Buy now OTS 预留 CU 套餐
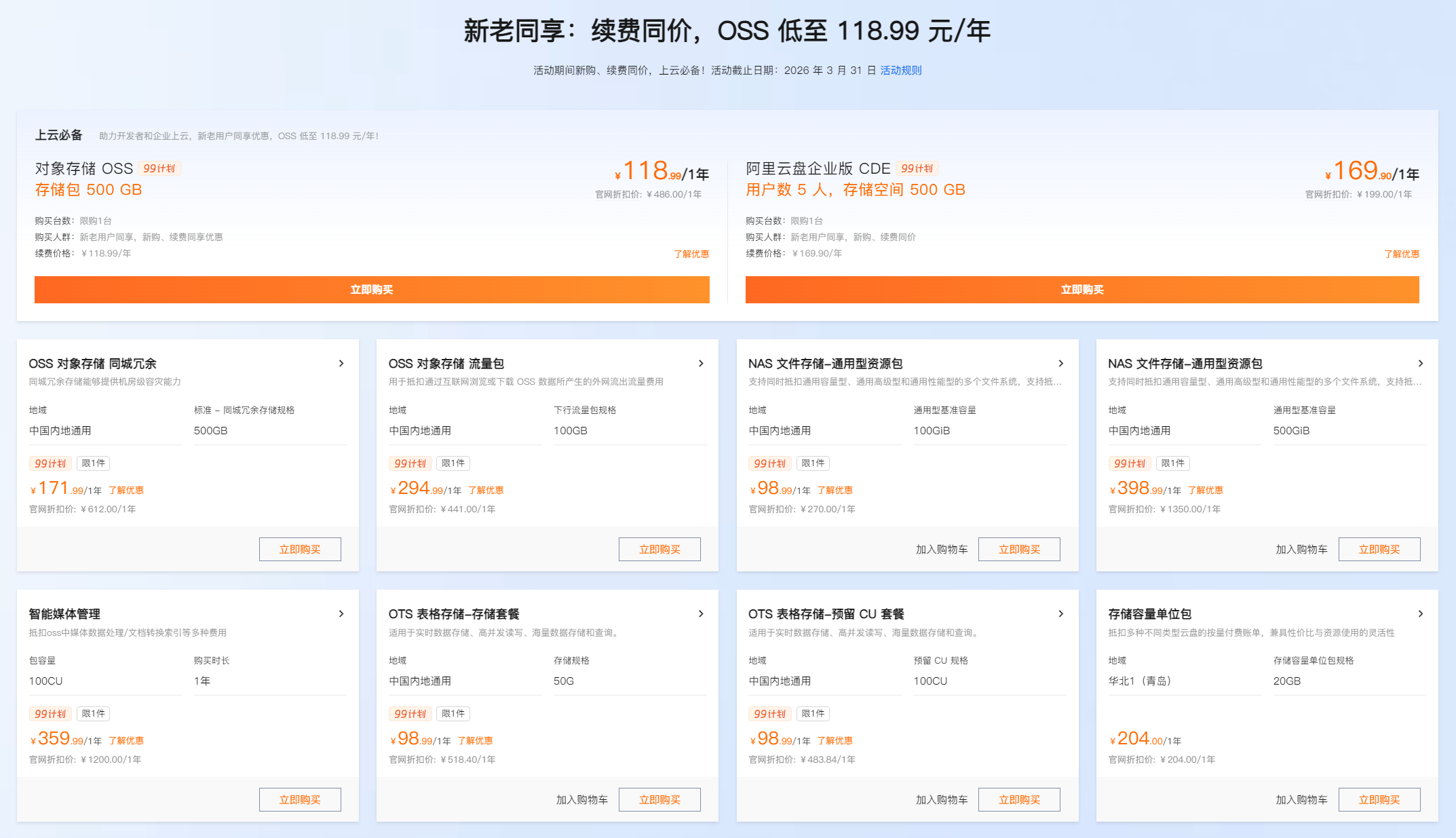 point(1019,800)
